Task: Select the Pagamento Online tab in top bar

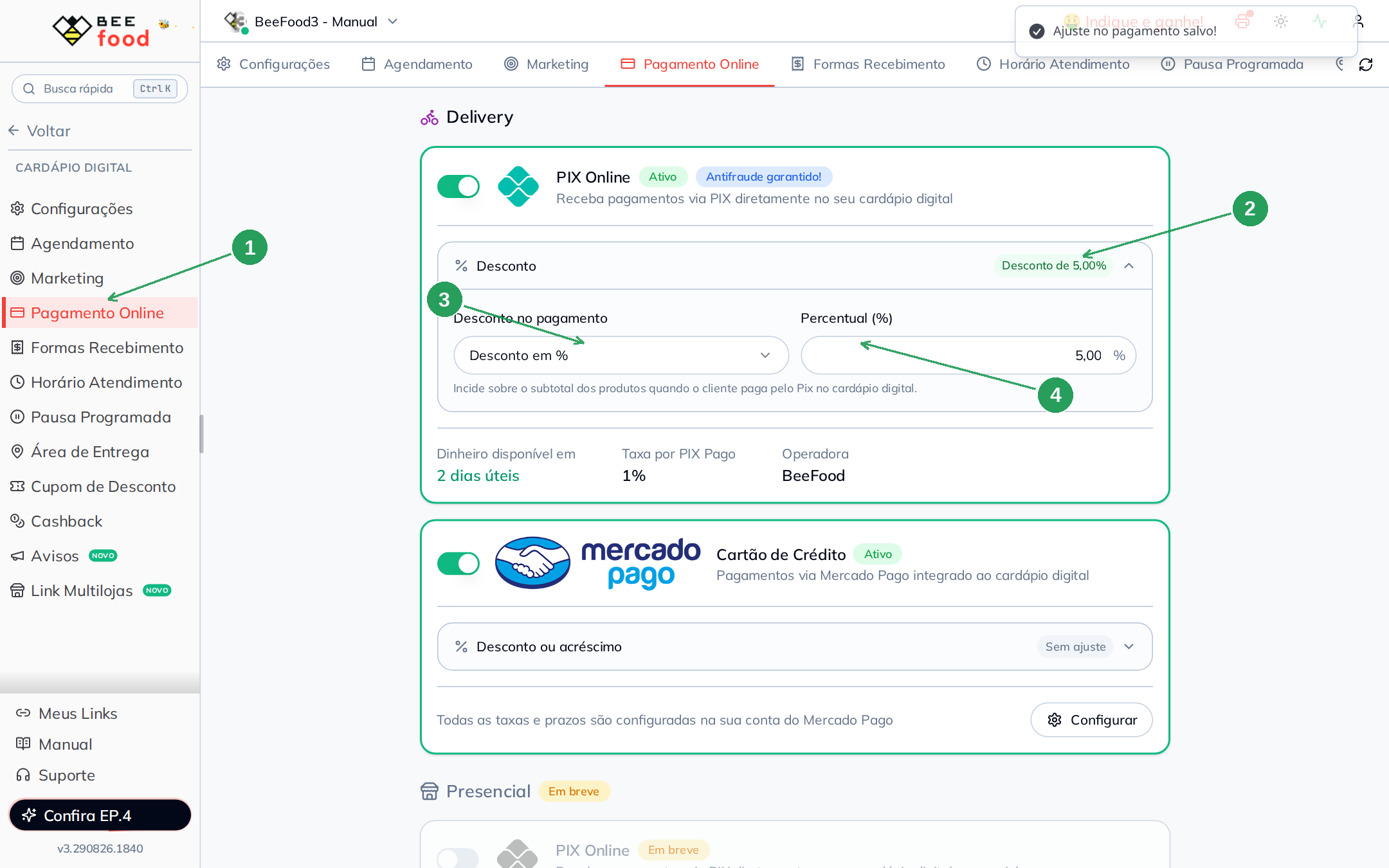Action: click(690, 64)
